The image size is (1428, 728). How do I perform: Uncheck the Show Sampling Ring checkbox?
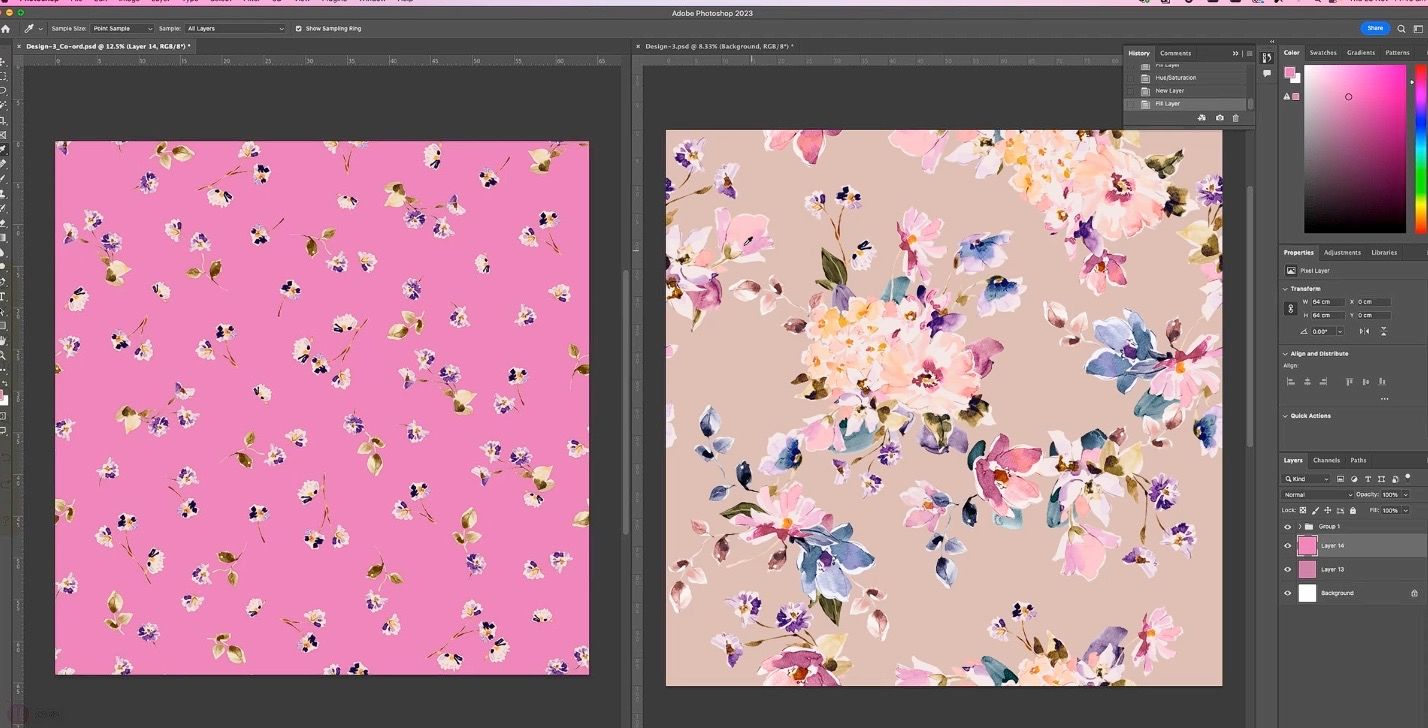[x=298, y=29]
